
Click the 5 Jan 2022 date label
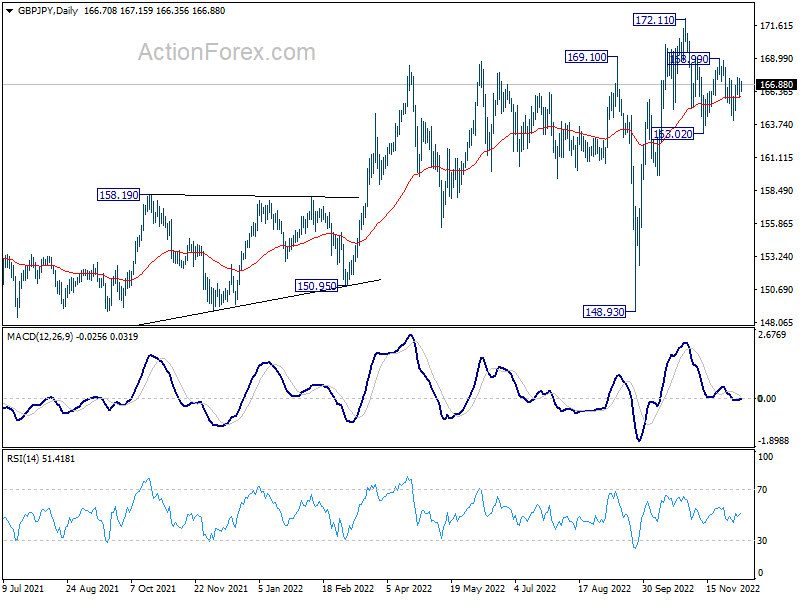pyautogui.click(x=280, y=589)
